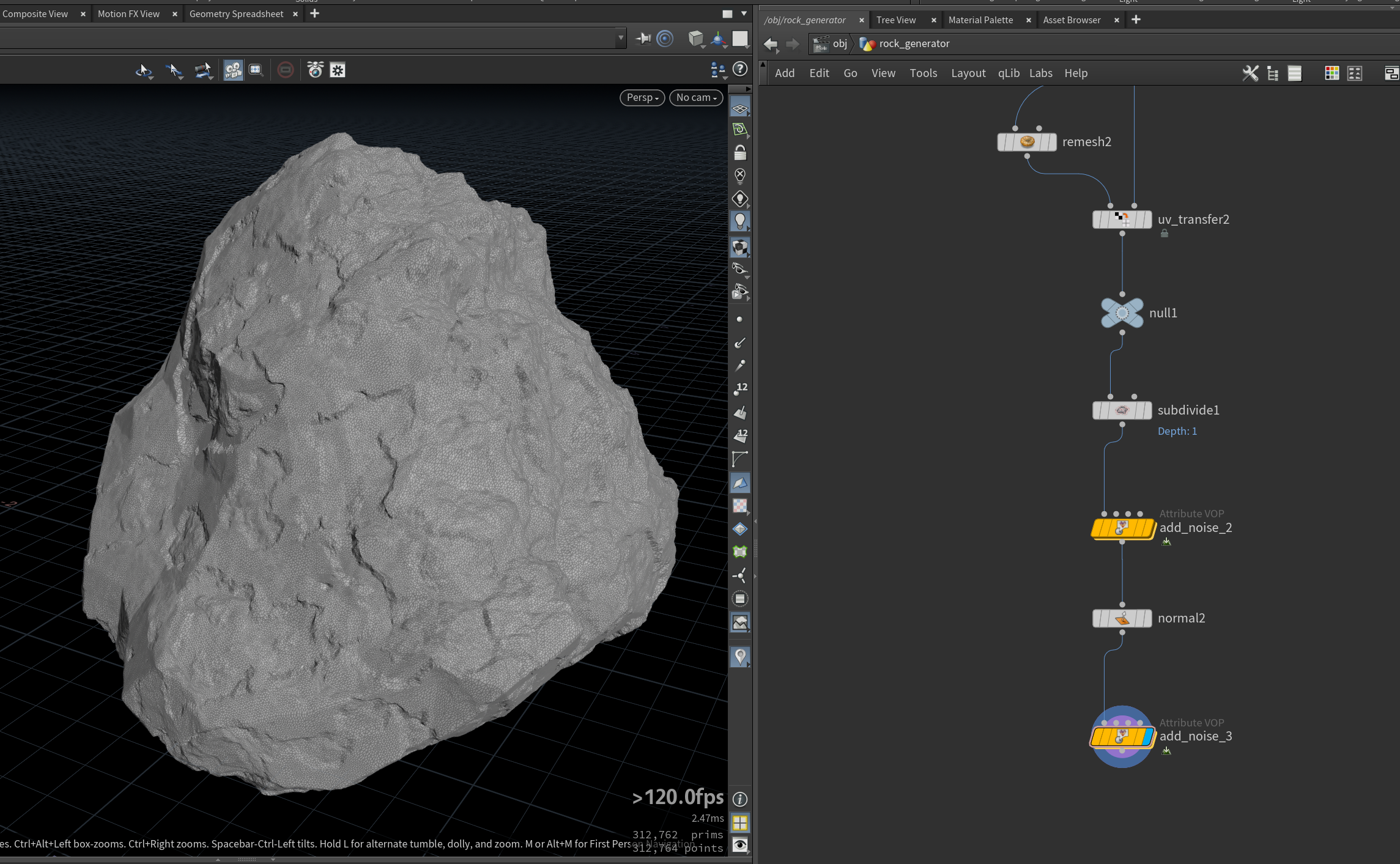1400x864 pixels.
Task: Switch to the Geometry Spreadsheet tab
Action: point(236,13)
